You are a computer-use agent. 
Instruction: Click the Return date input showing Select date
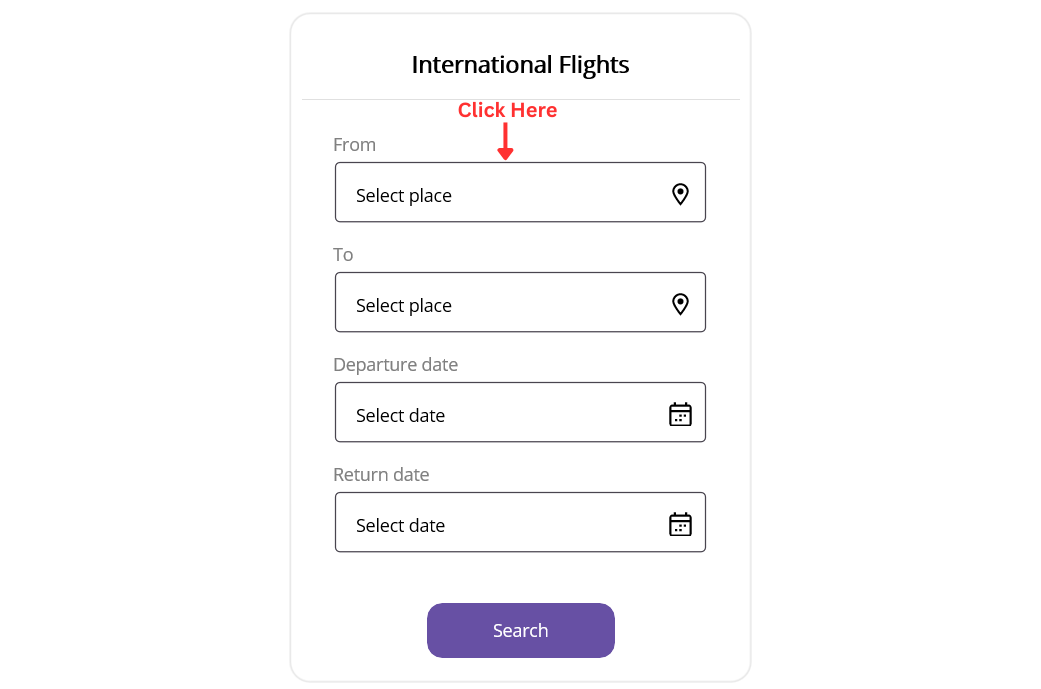coord(480,522)
